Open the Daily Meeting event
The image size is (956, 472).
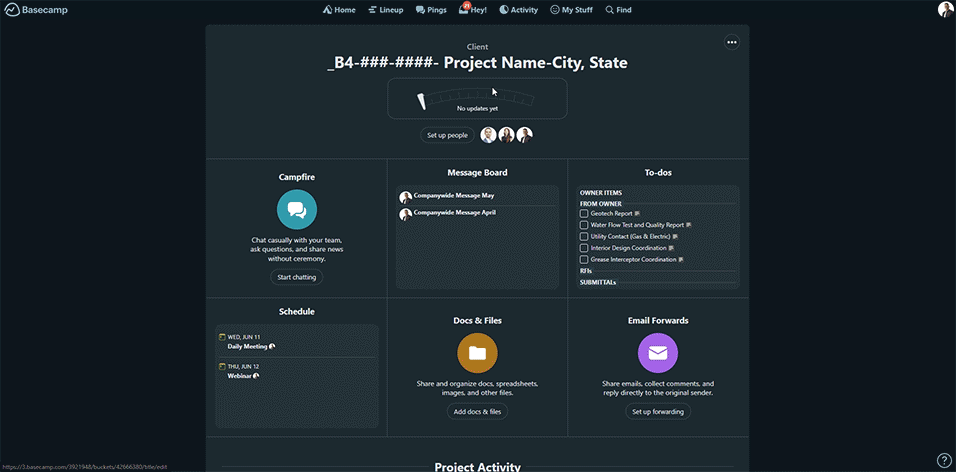(248, 346)
